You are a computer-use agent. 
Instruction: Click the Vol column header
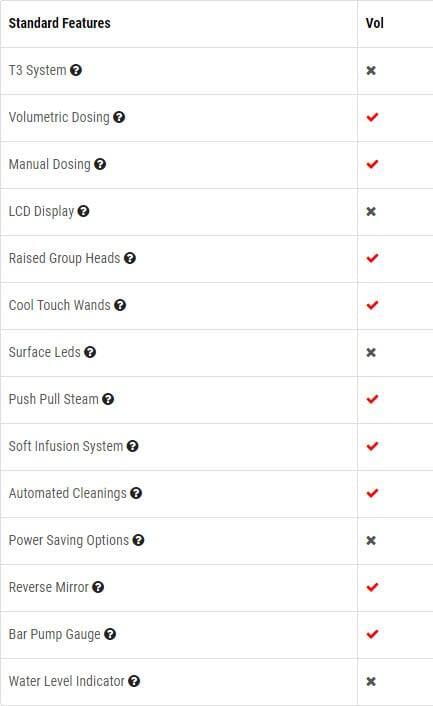[x=374, y=23]
